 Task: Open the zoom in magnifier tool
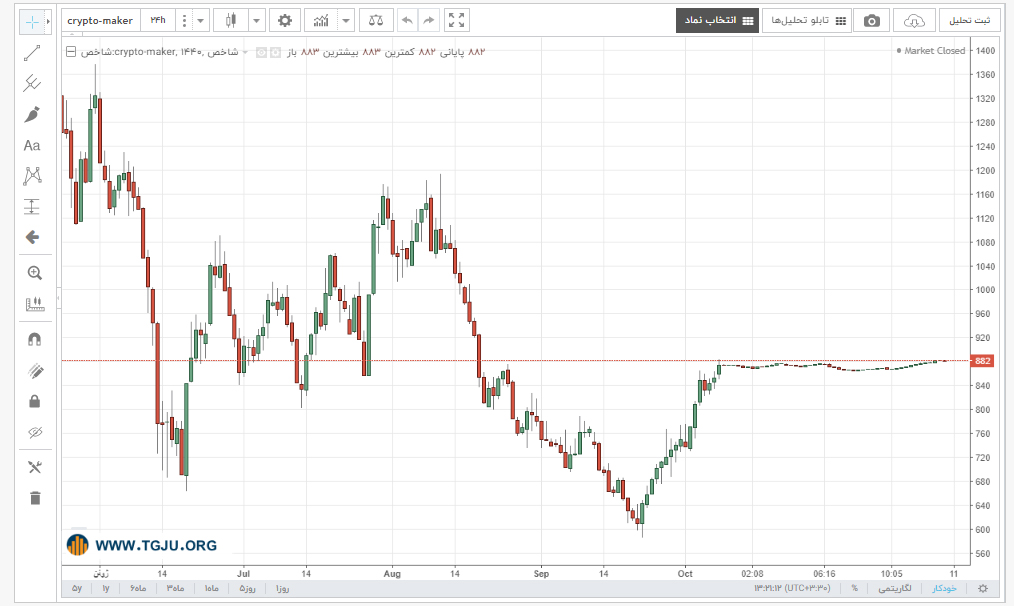(x=34, y=273)
